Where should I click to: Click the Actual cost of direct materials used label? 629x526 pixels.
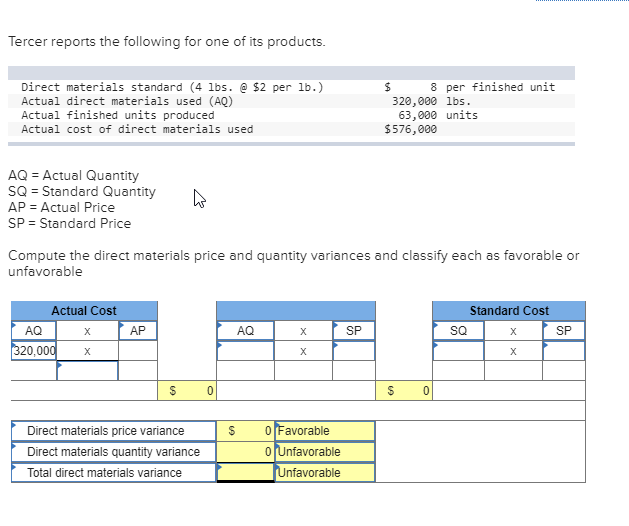137,129
